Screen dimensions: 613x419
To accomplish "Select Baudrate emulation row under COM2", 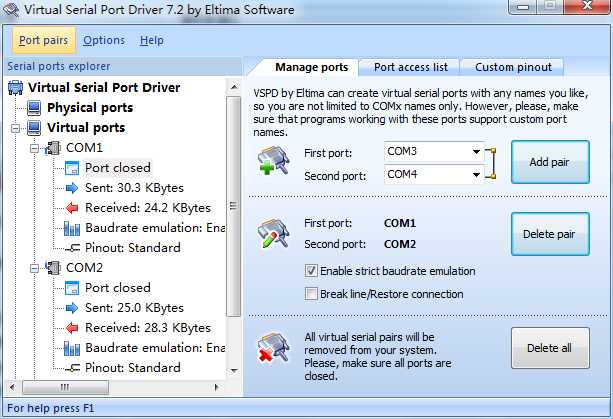I will (155, 348).
